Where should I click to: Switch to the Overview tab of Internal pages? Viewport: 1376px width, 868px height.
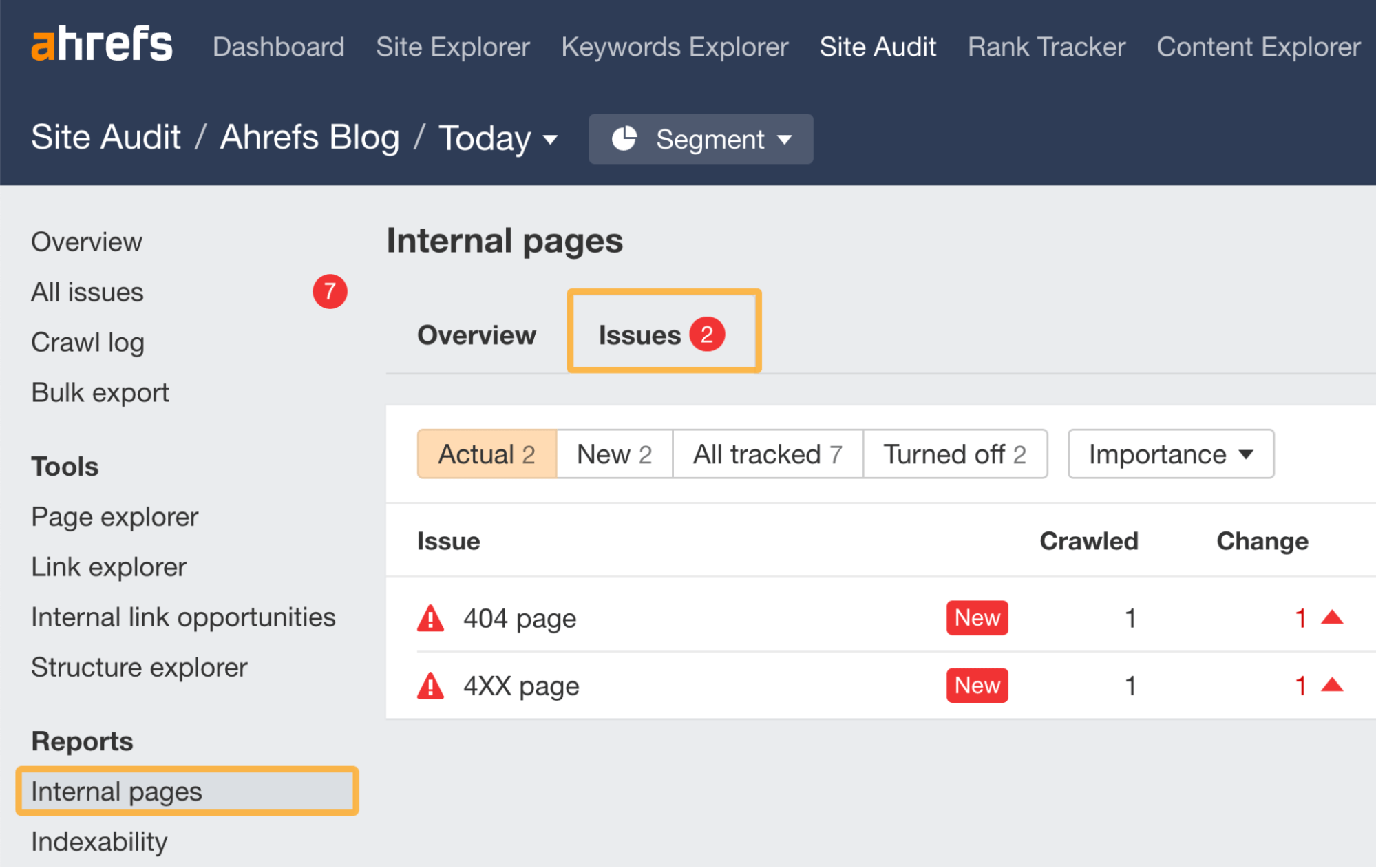476,335
